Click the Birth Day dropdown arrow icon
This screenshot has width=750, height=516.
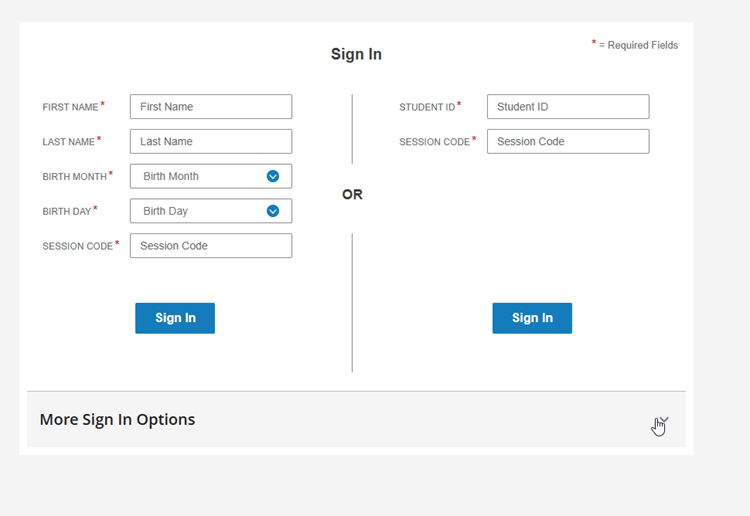coord(273,211)
